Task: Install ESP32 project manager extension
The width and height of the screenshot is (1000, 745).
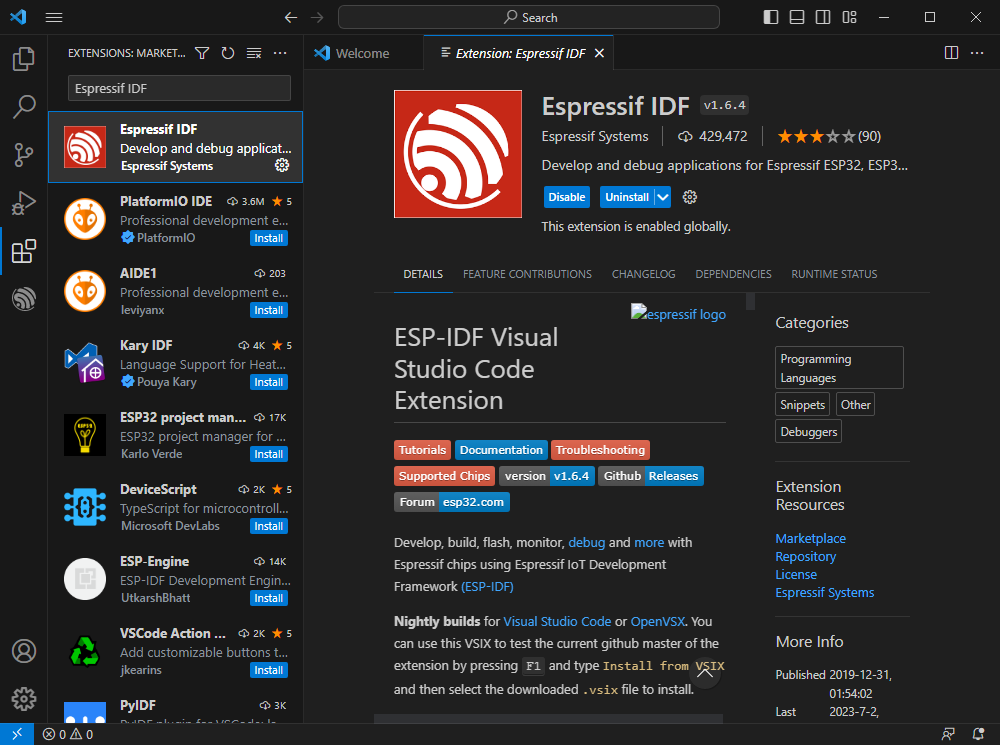Action: click(268, 454)
